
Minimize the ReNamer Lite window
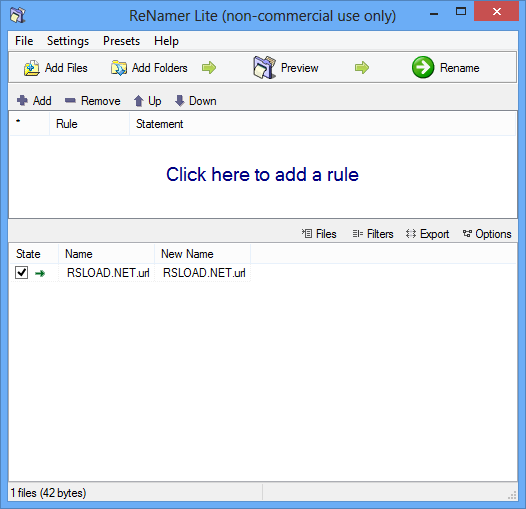click(x=434, y=13)
